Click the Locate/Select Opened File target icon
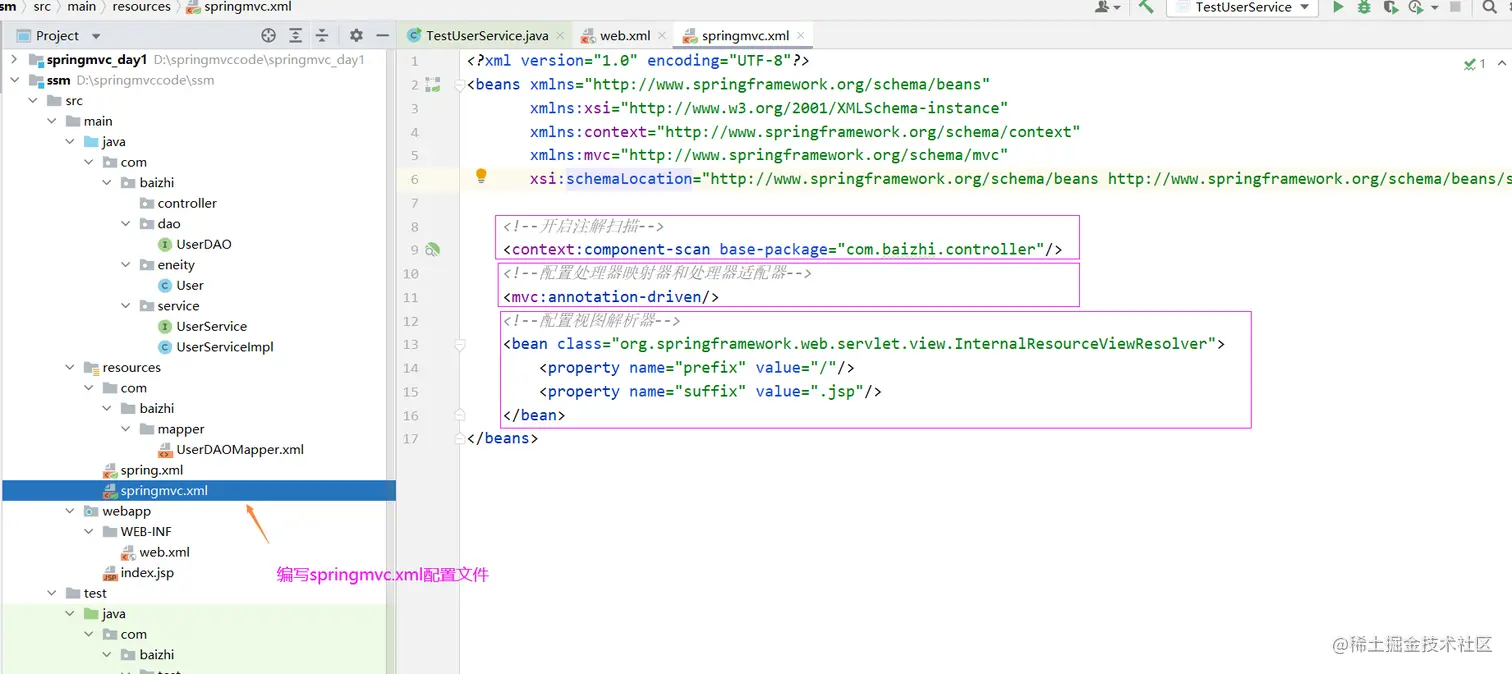1512x674 pixels. 268,35
